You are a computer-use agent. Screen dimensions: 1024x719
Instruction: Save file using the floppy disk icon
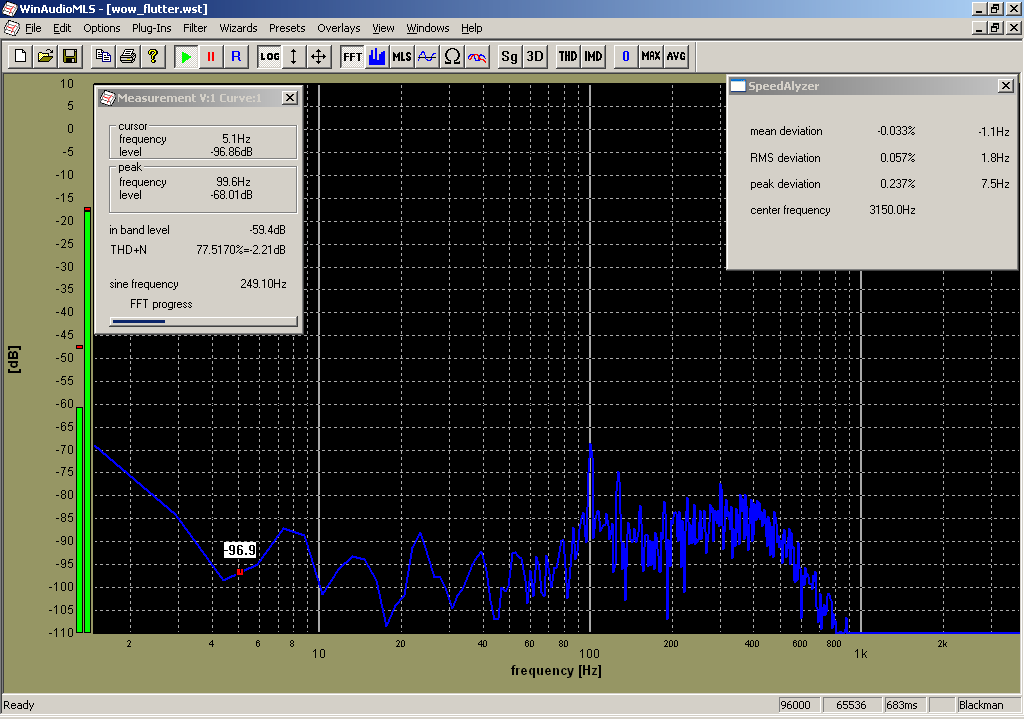(70, 57)
